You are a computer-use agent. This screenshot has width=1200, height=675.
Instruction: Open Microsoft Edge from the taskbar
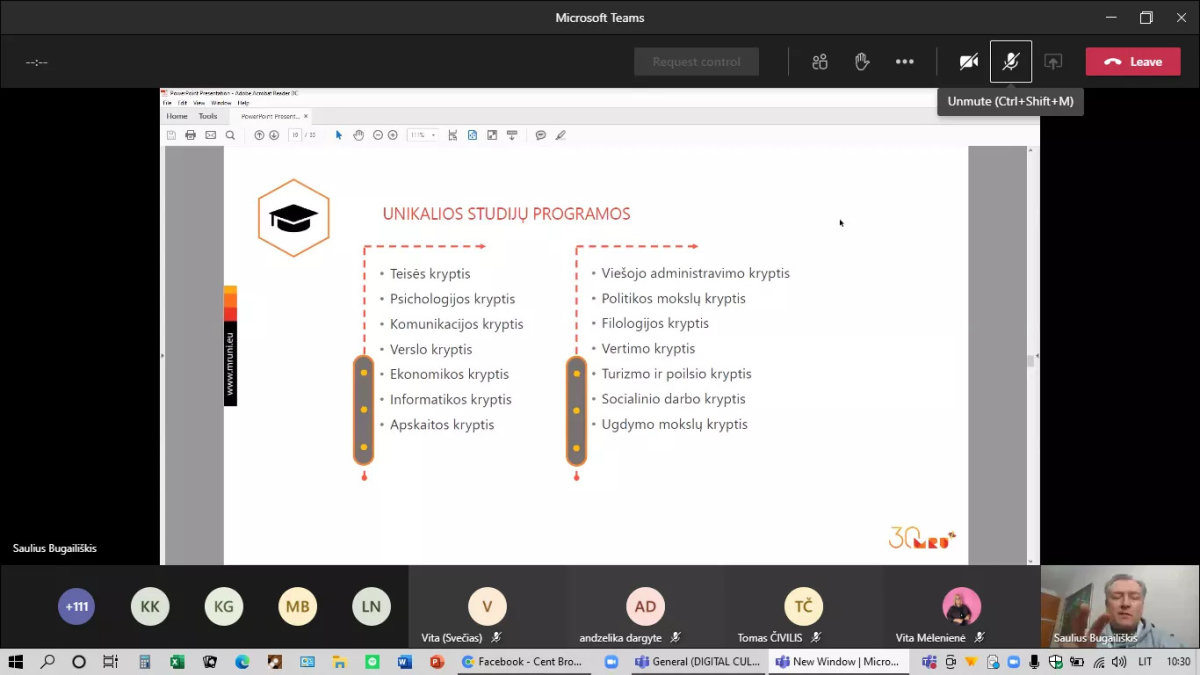click(x=242, y=662)
